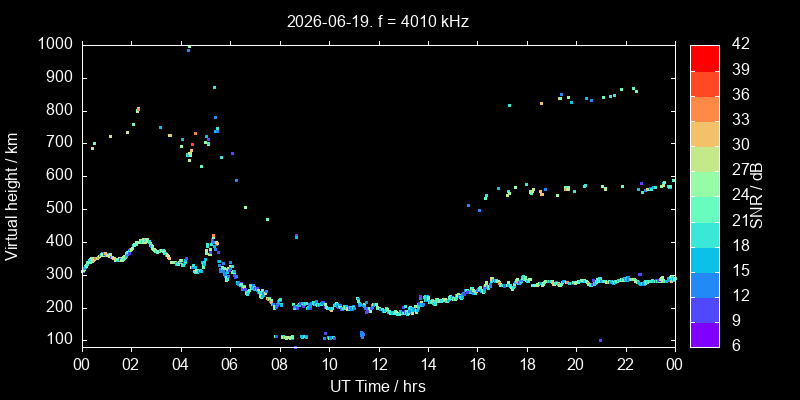Select the red 39-42 dB colorbar segment
The width and height of the screenshot is (800, 400).
[705, 58]
